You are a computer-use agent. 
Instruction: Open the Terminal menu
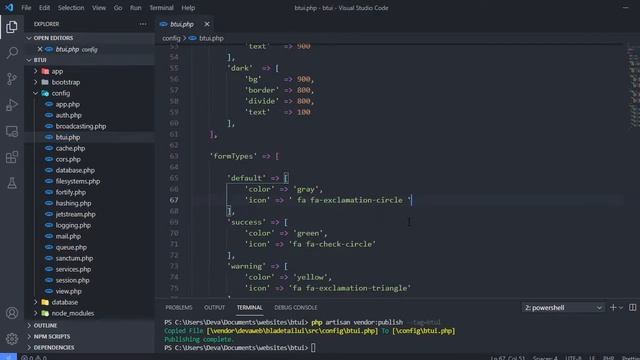tap(161, 8)
